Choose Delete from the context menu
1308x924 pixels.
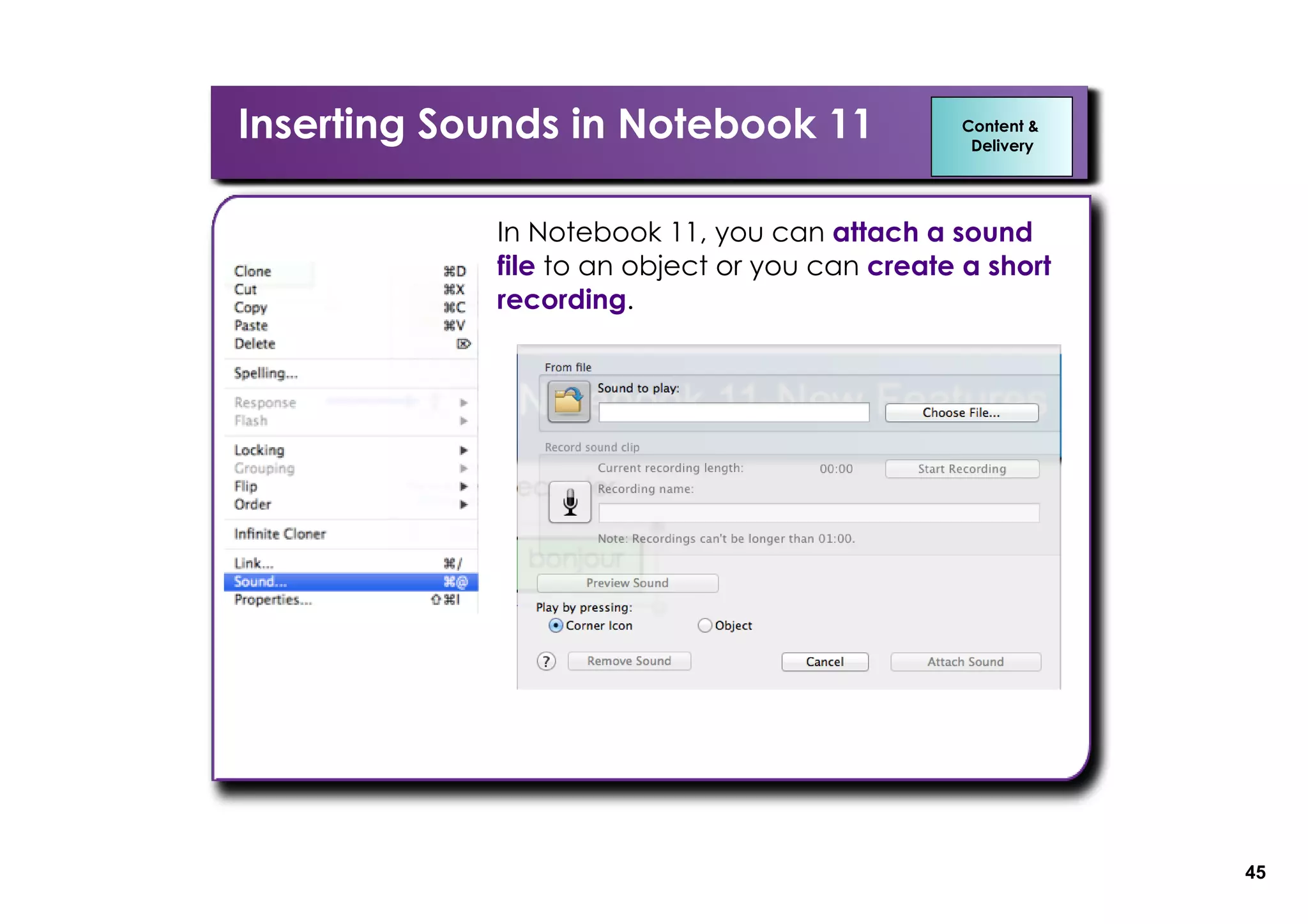coord(351,344)
